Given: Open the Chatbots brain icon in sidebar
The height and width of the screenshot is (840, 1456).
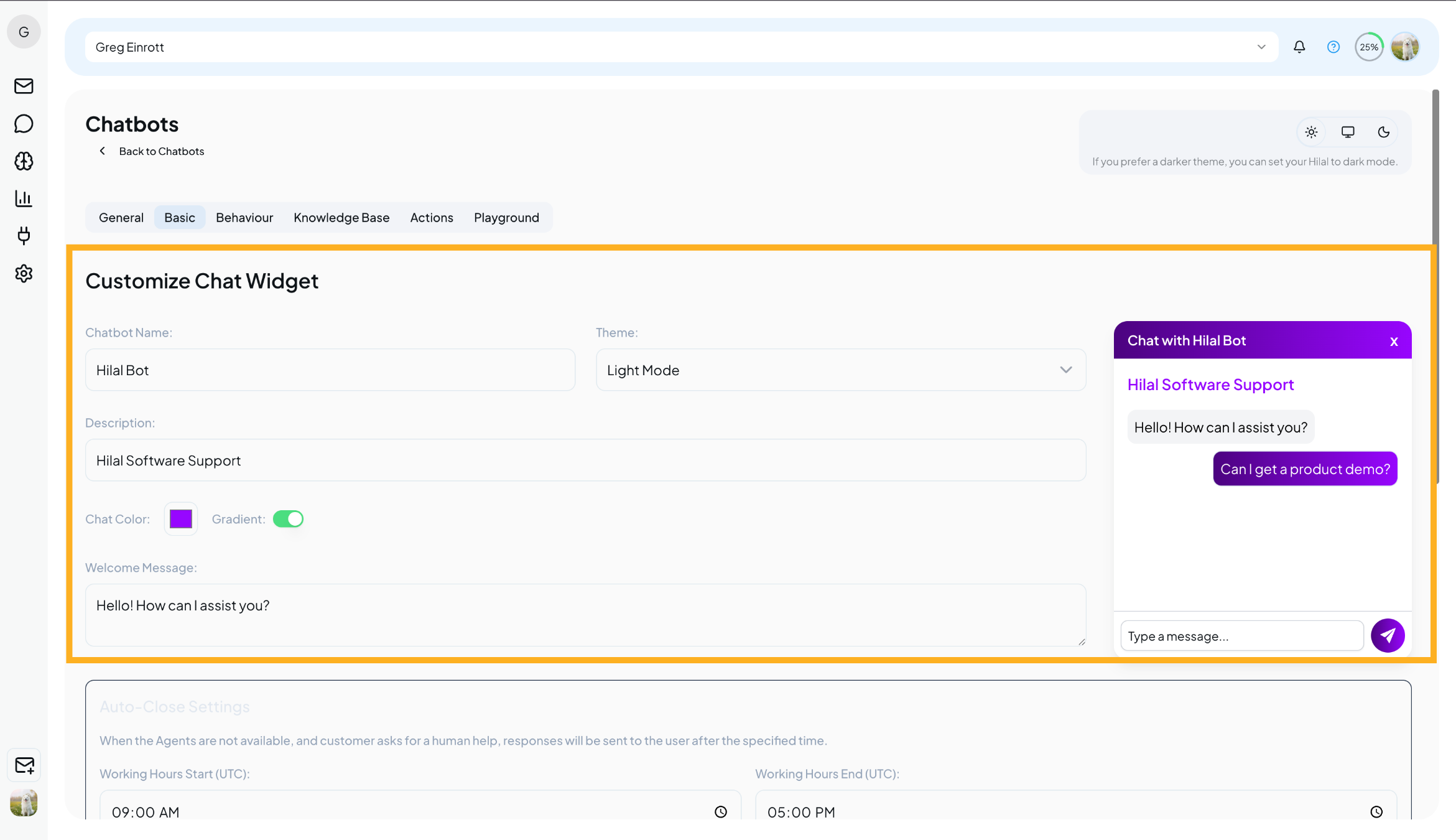Looking at the screenshot, I should tap(23, 161).
